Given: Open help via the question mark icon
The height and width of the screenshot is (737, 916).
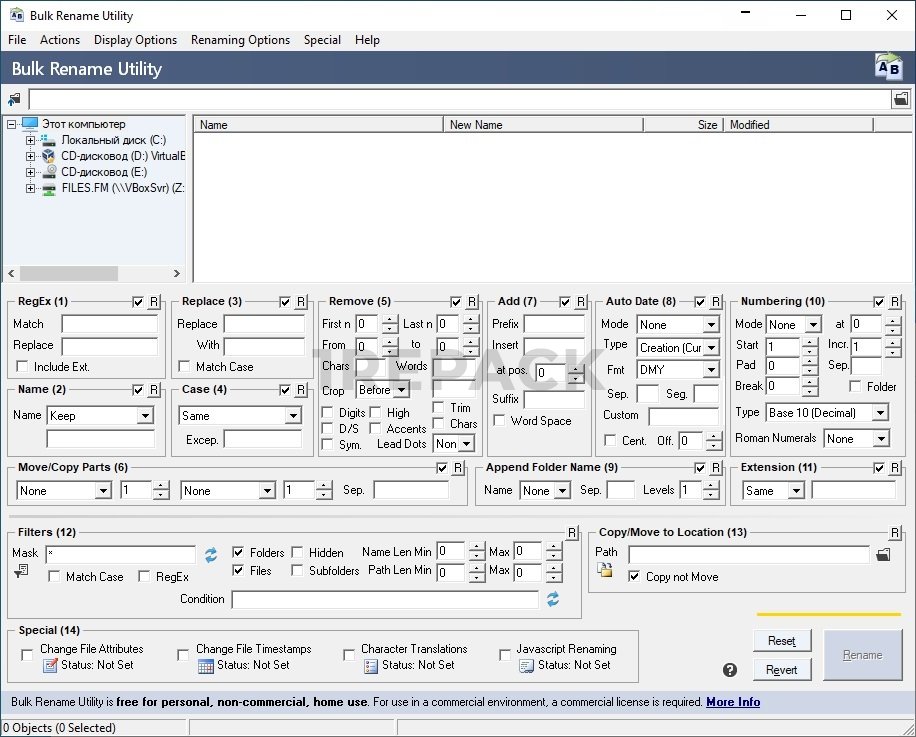Looking at the screenshot, I should [730, 670].
